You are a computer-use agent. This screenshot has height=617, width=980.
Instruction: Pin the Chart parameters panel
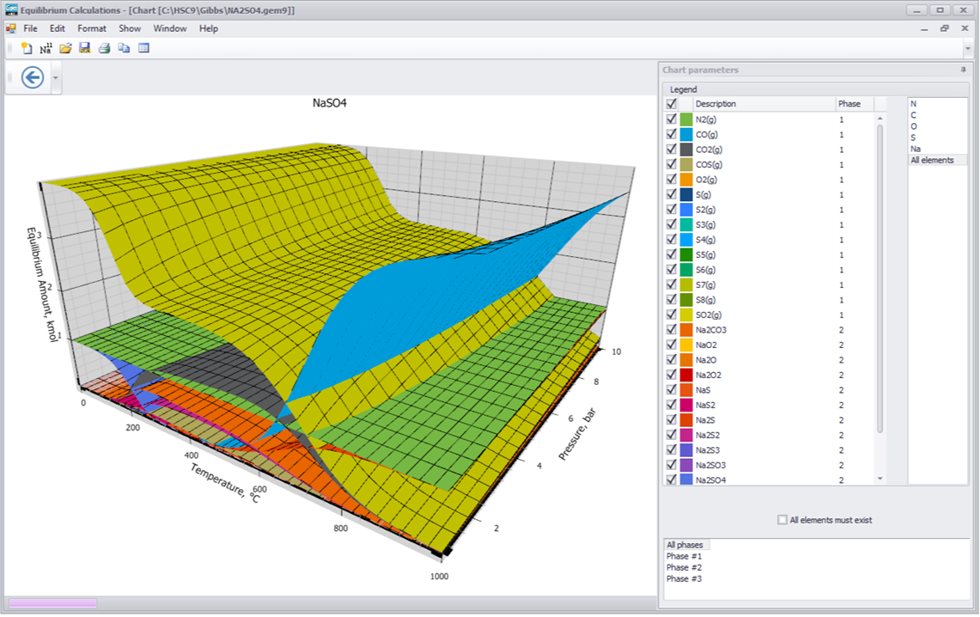[963, 70]
